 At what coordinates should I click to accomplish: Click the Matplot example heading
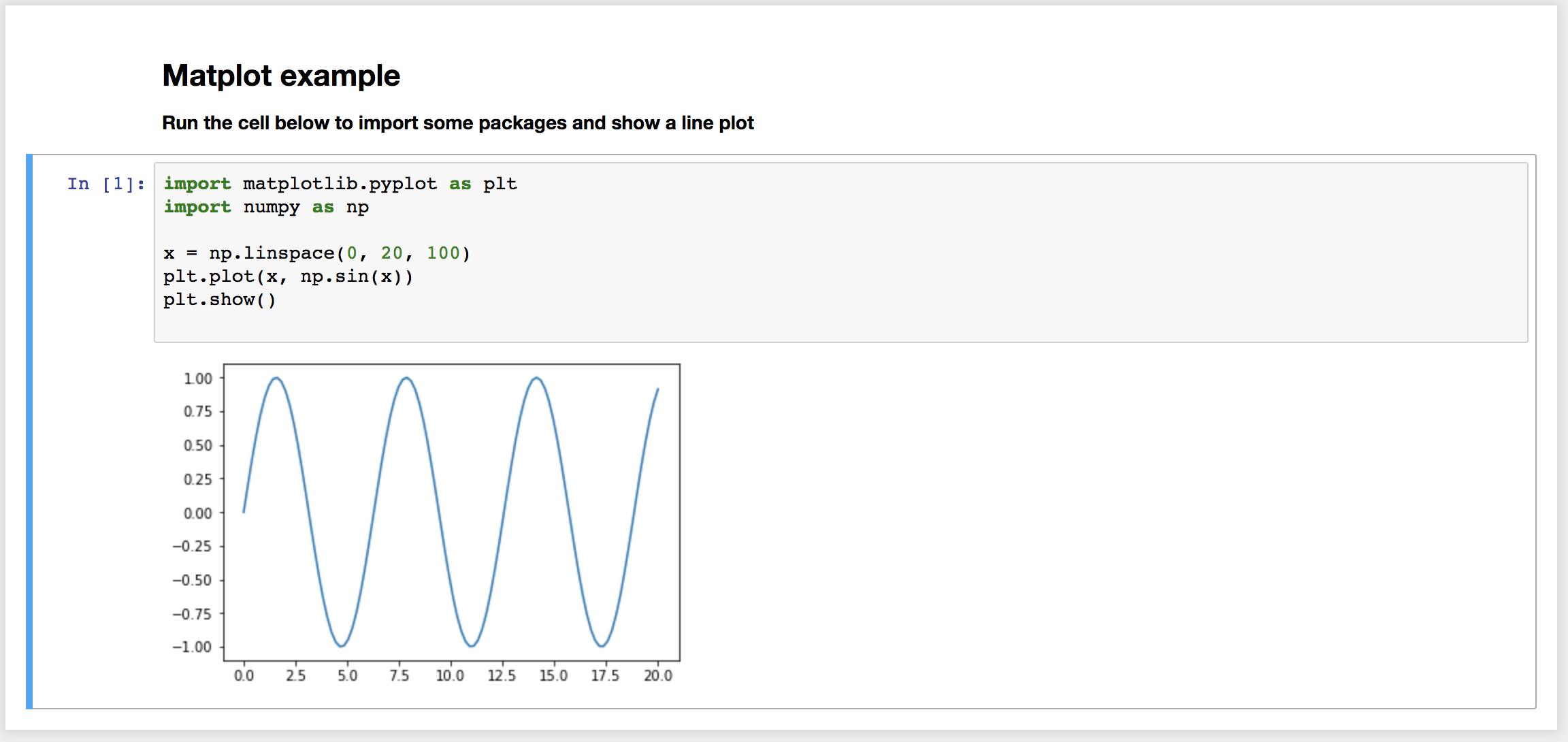click(x=281, y=76)
